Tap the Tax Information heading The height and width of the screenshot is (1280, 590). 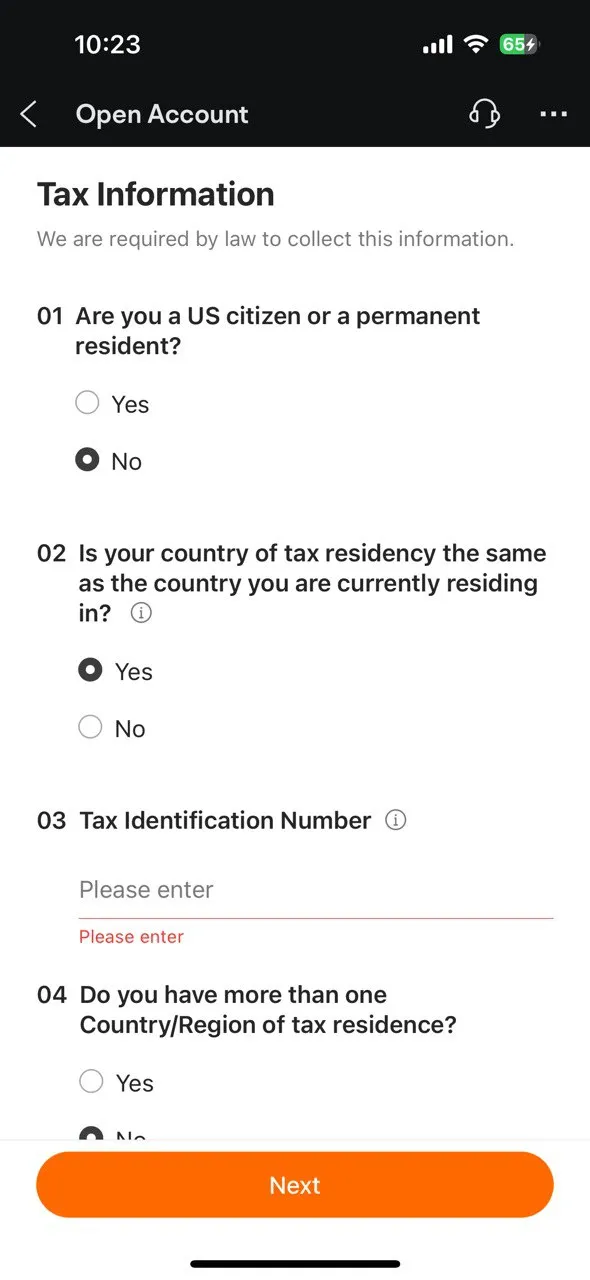(156, 194)
